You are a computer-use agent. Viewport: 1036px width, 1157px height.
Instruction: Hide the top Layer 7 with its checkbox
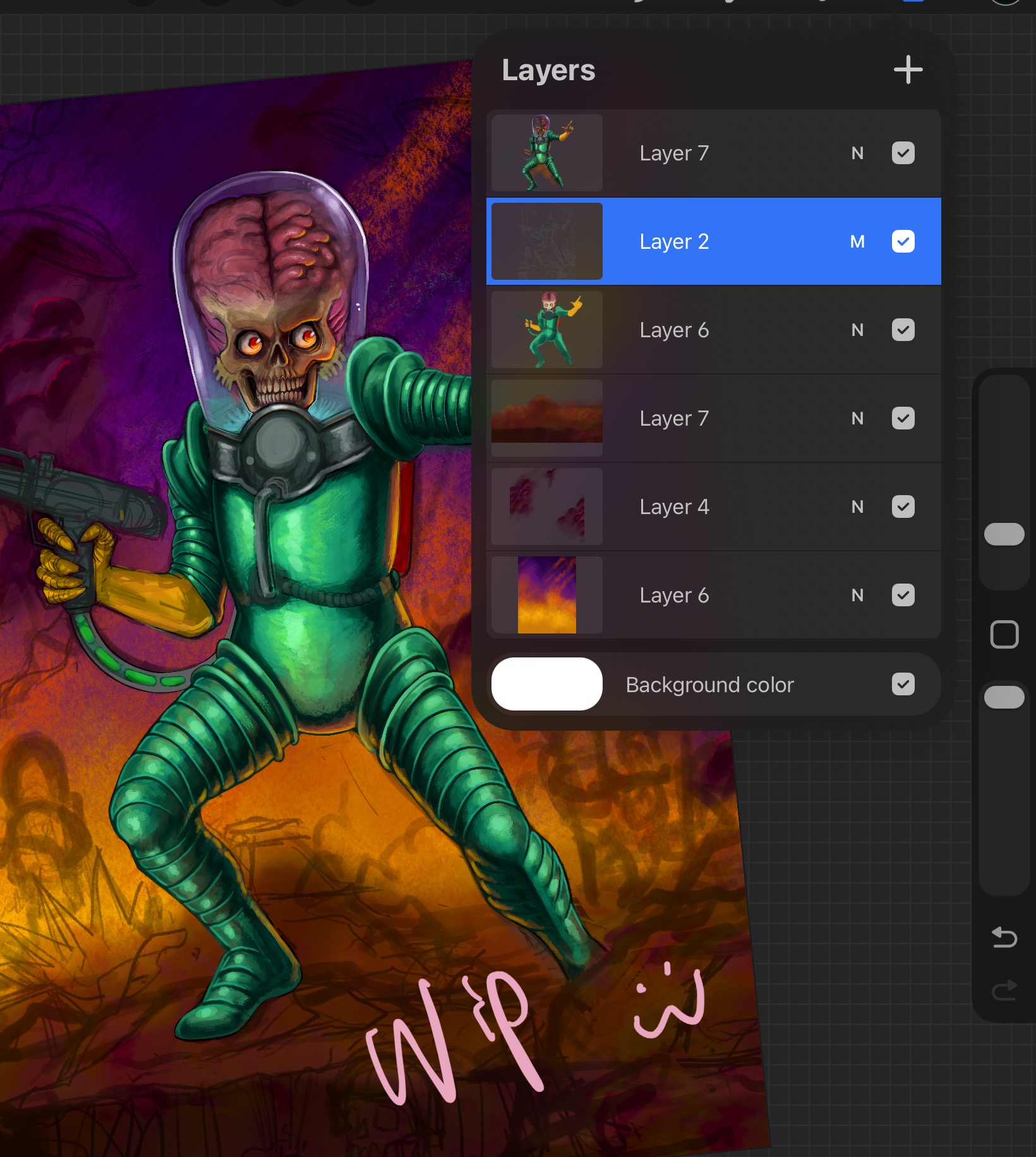tap(903, 153)
